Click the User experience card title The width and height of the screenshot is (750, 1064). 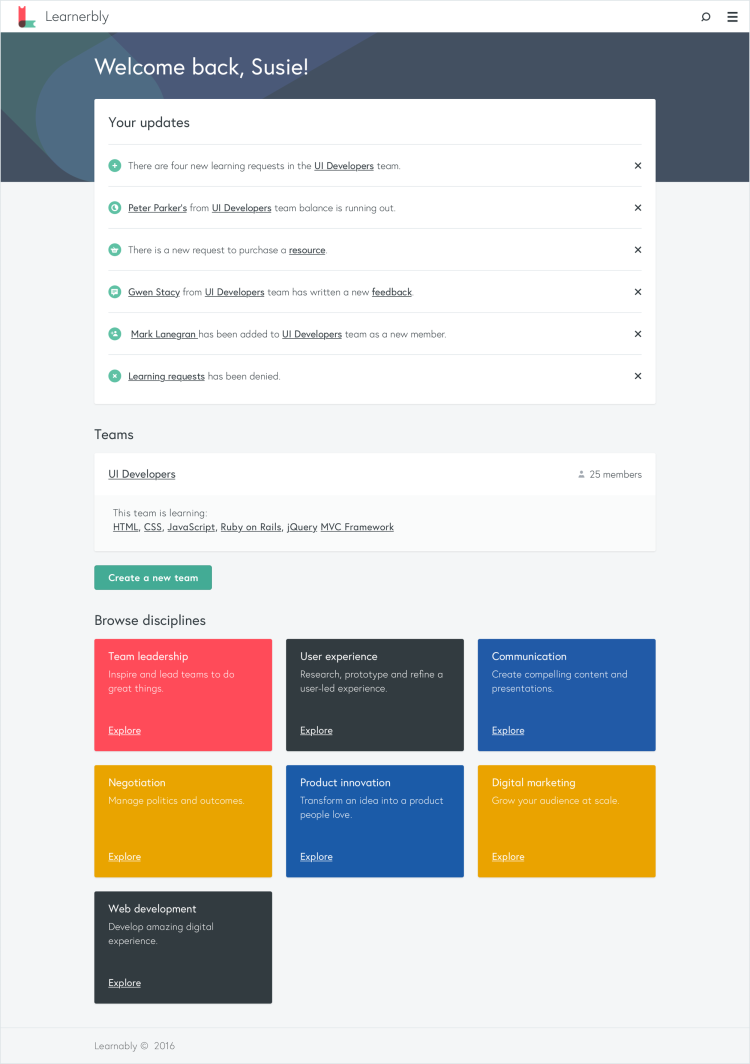[339, 656]
